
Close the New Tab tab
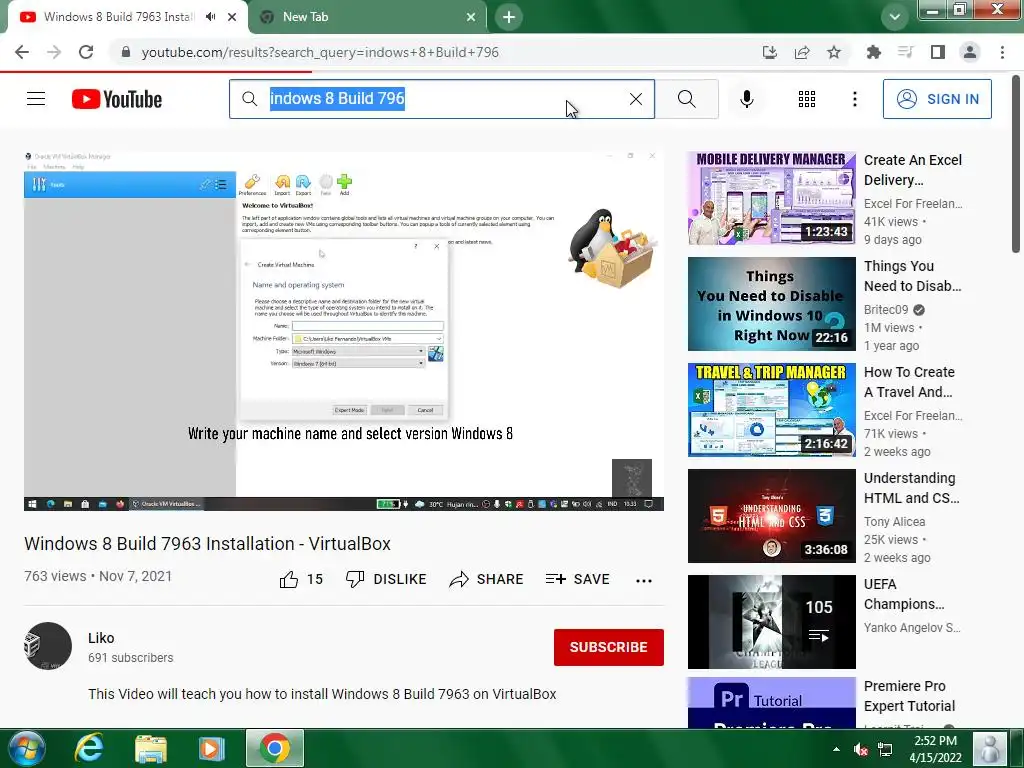pyautogui.click(x=471, y=17)
